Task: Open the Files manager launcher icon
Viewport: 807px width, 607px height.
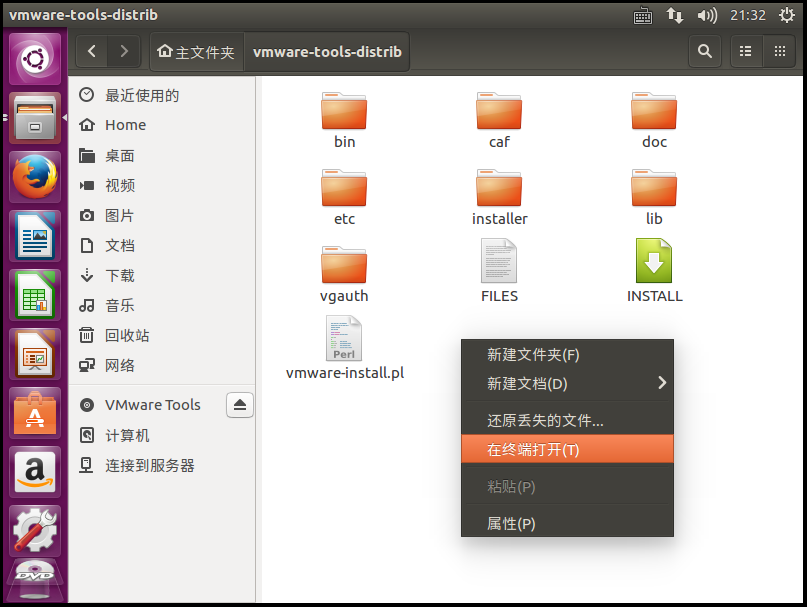Action: pos(35,118)
